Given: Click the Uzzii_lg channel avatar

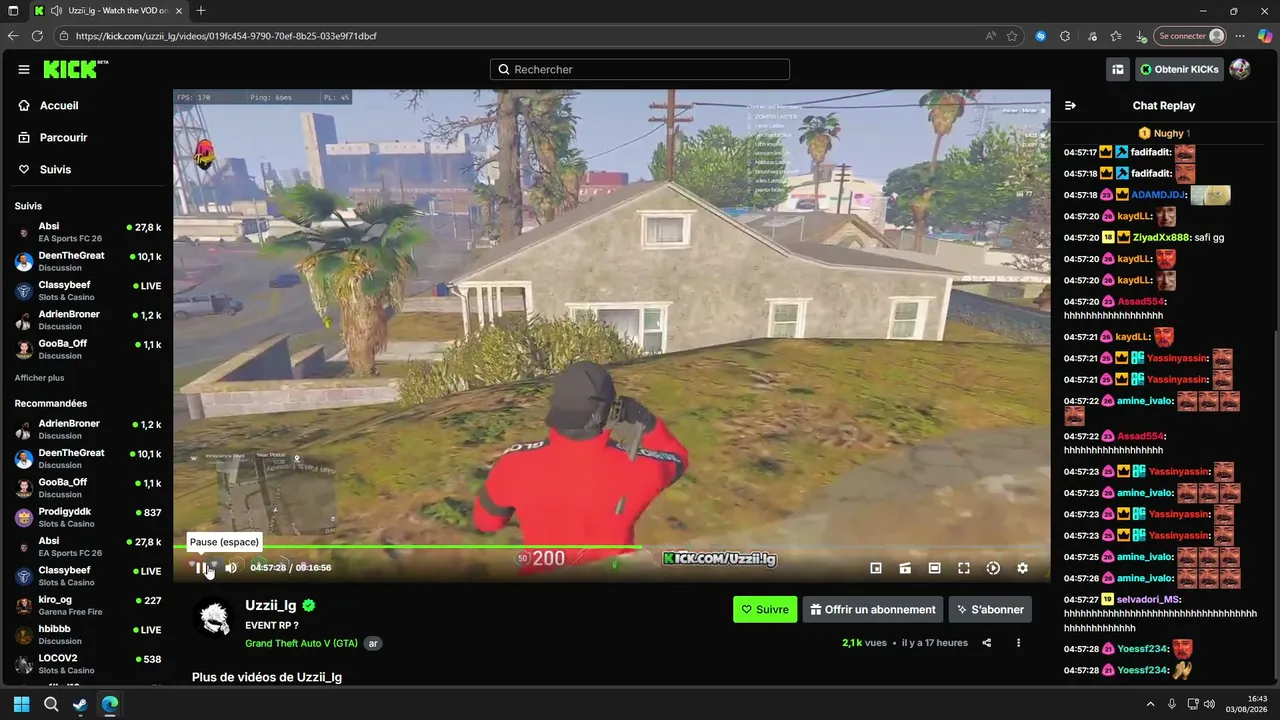Looking at the screenshot, I should click(x=213, y=618).
